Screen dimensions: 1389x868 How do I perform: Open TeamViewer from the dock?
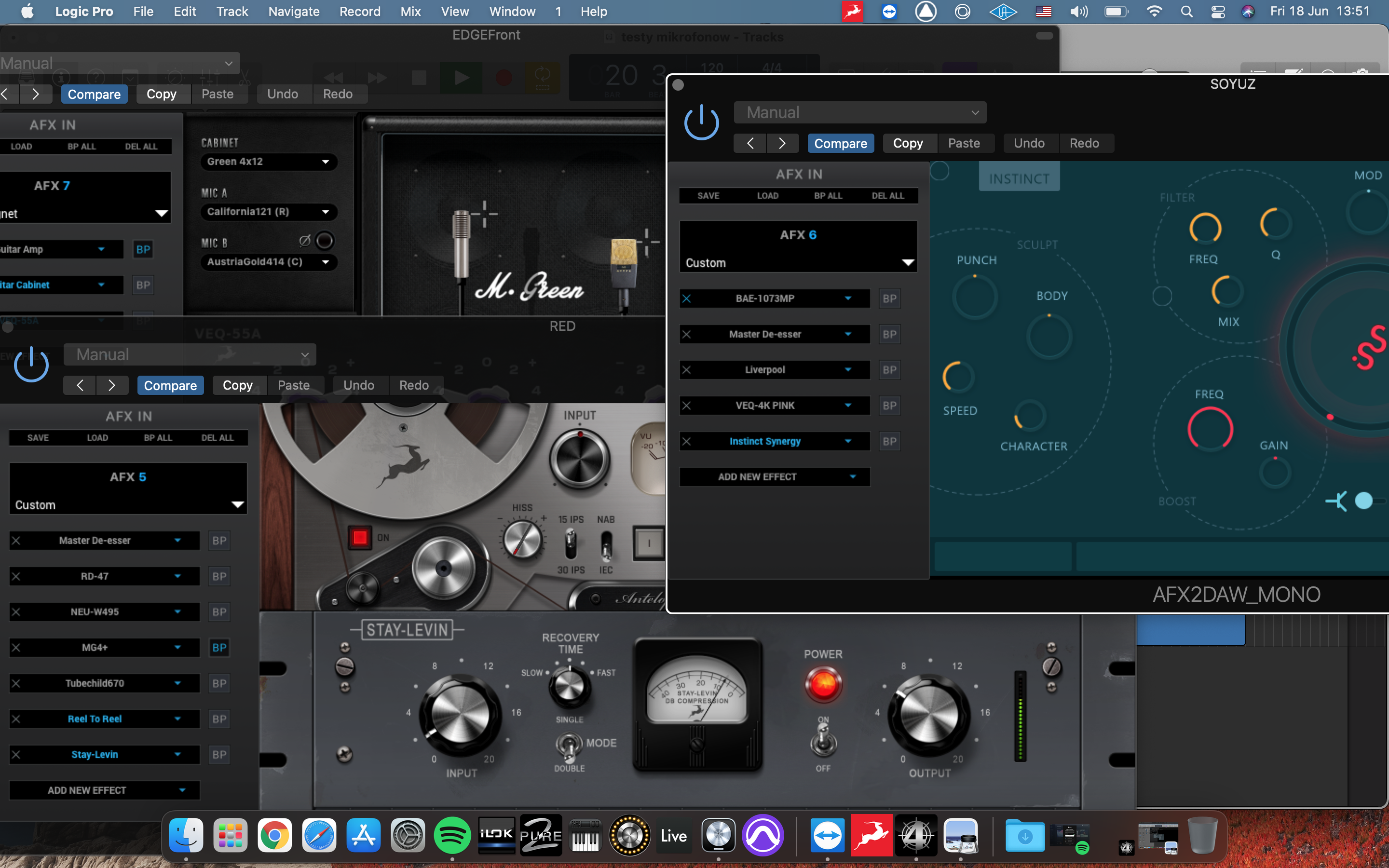tap(827, 835)
